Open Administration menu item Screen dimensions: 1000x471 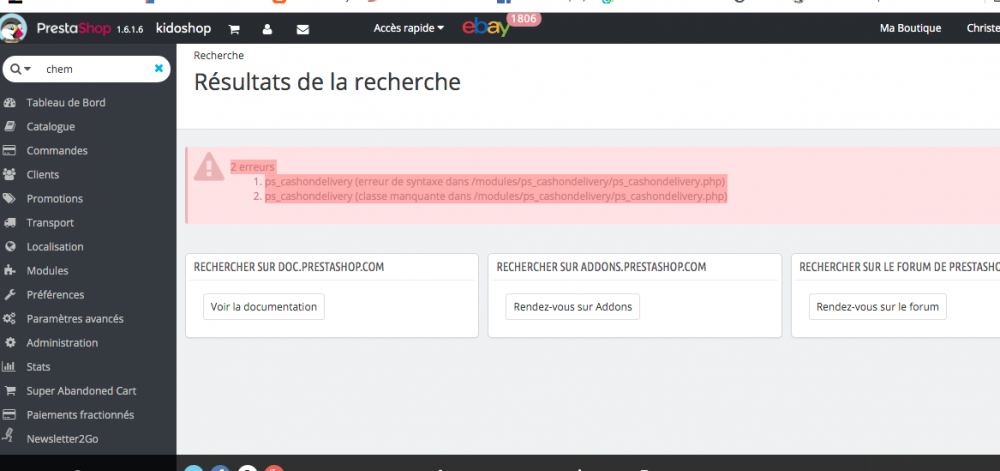pos(62,343)
